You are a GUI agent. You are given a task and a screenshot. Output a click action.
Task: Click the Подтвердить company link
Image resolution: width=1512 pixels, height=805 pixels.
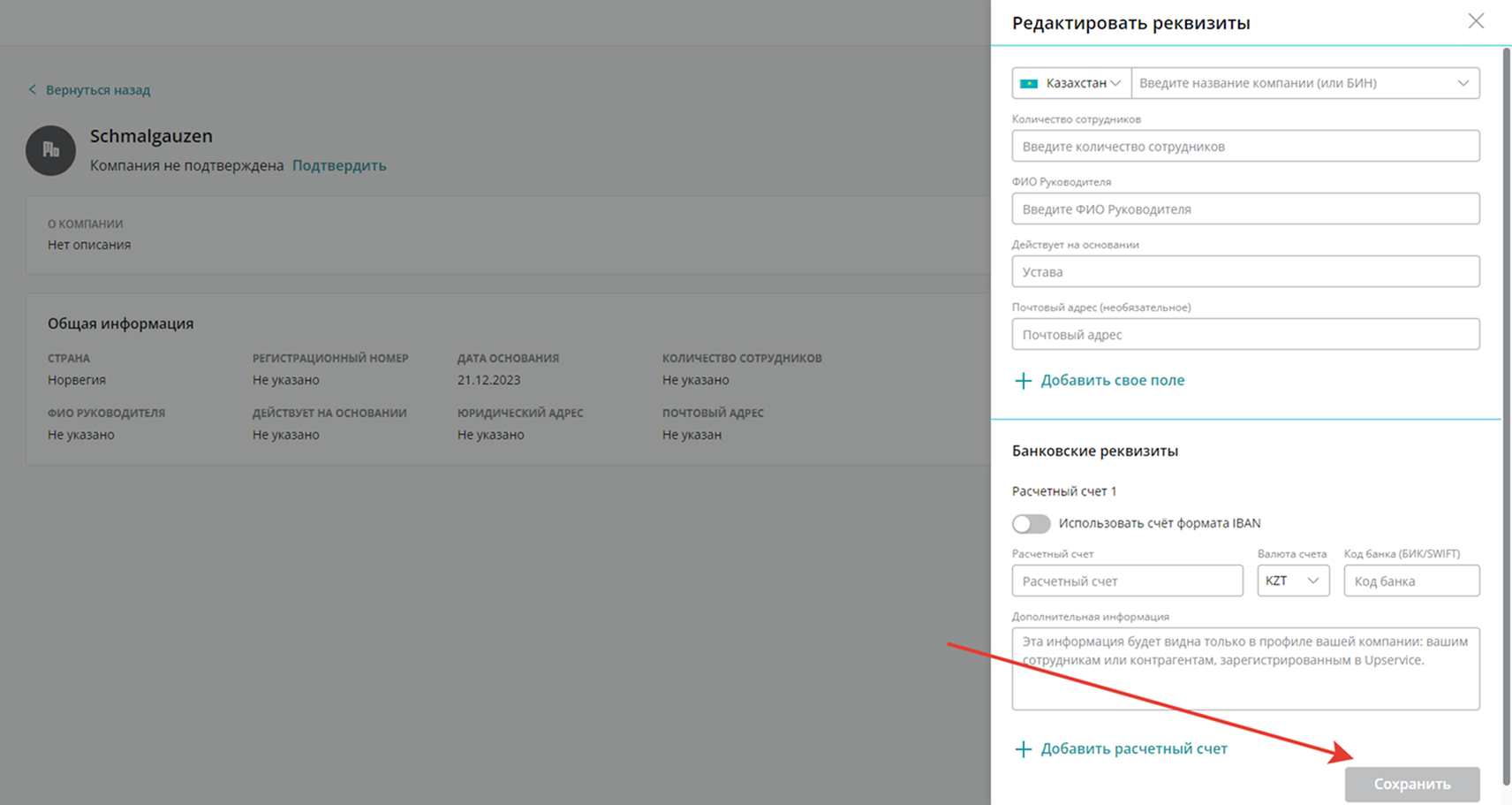click(x=339, y=165)
